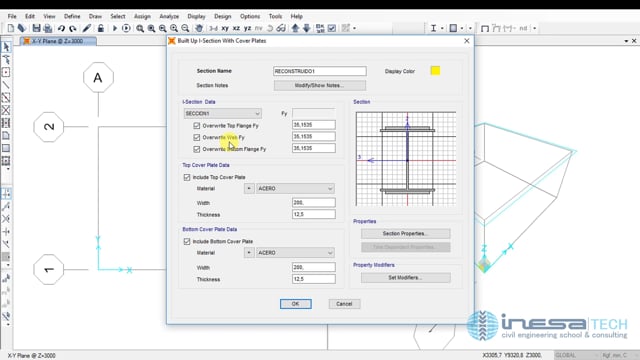Open the GLOBAL coordinate system dropdown
This screenshot has height=360, width=640.
coord(576,355)
